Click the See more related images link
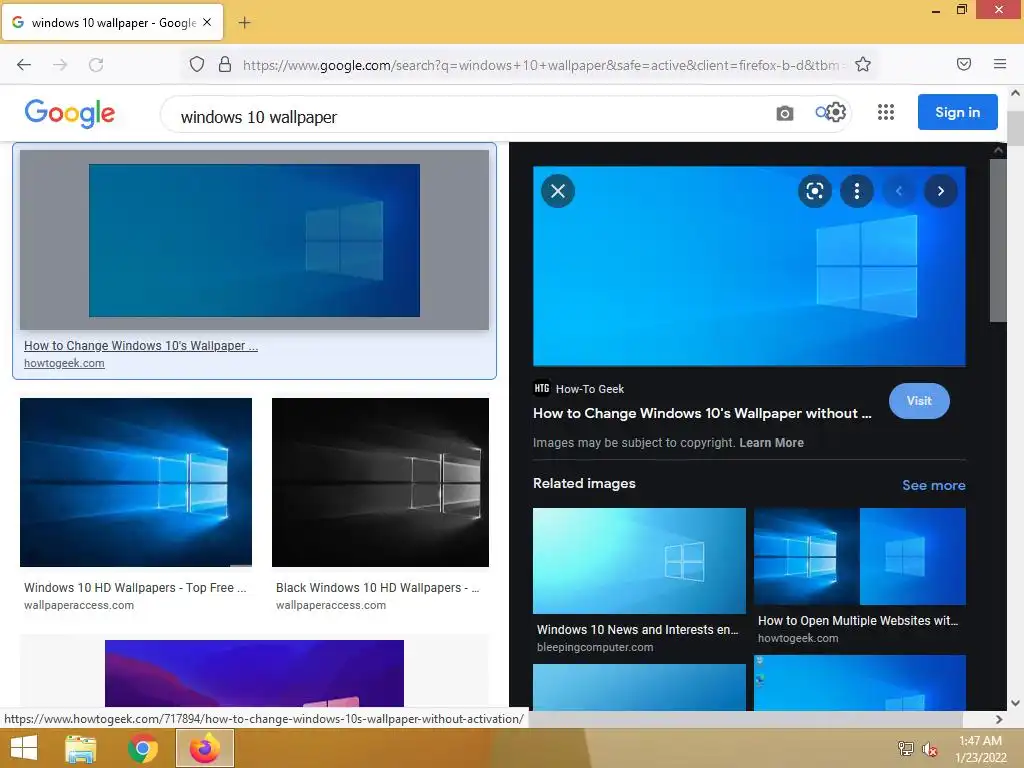The width and height of the screenshot is (1024, 768). [934, 485]
